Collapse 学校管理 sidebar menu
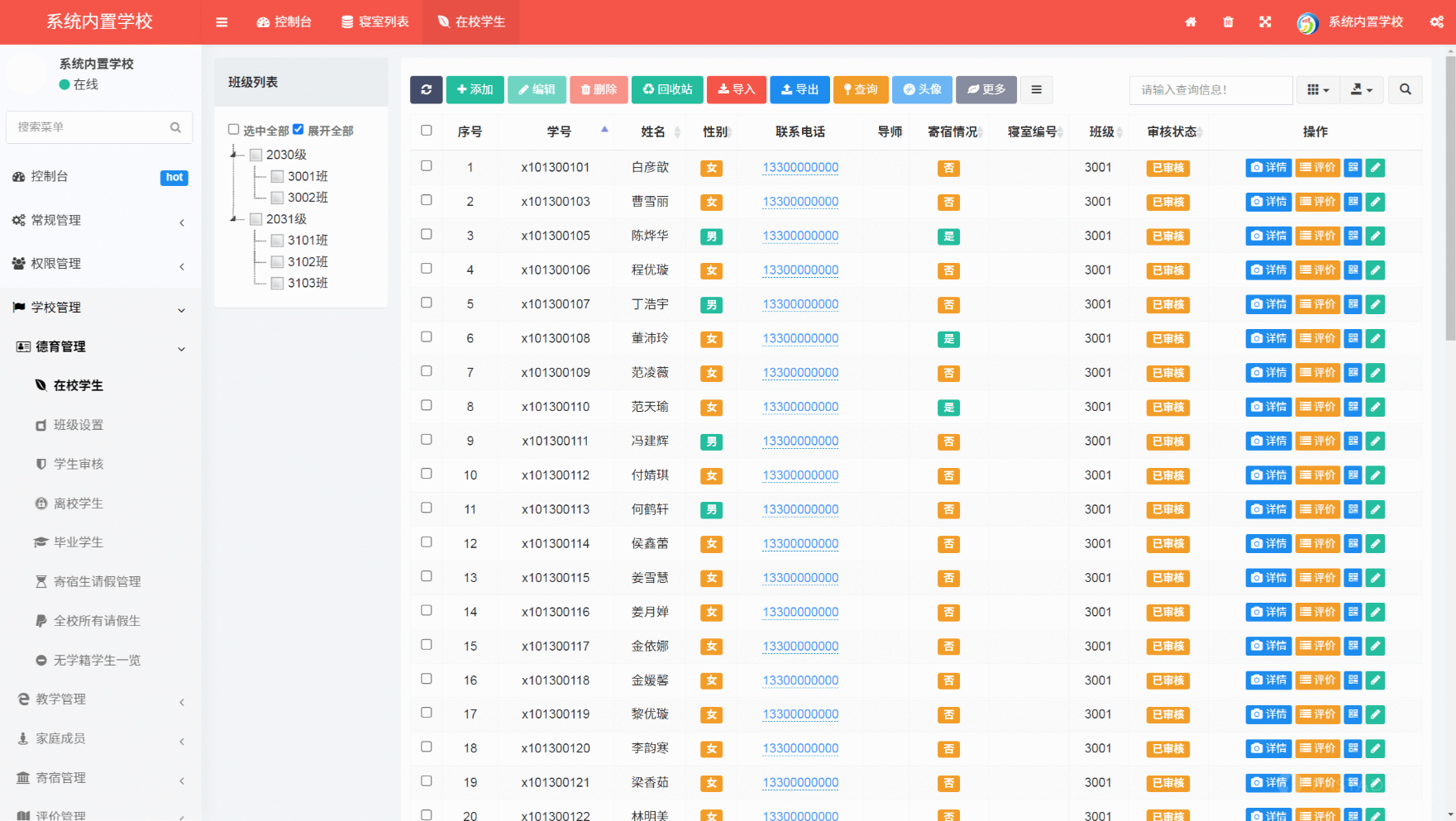 click(100, 308)
